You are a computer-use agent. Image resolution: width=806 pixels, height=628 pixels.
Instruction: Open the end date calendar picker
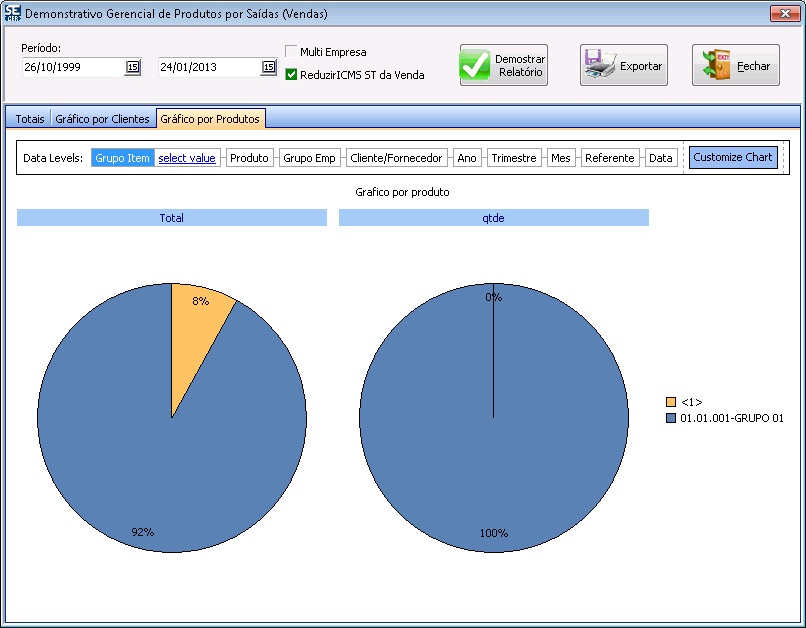pos(268,67)
